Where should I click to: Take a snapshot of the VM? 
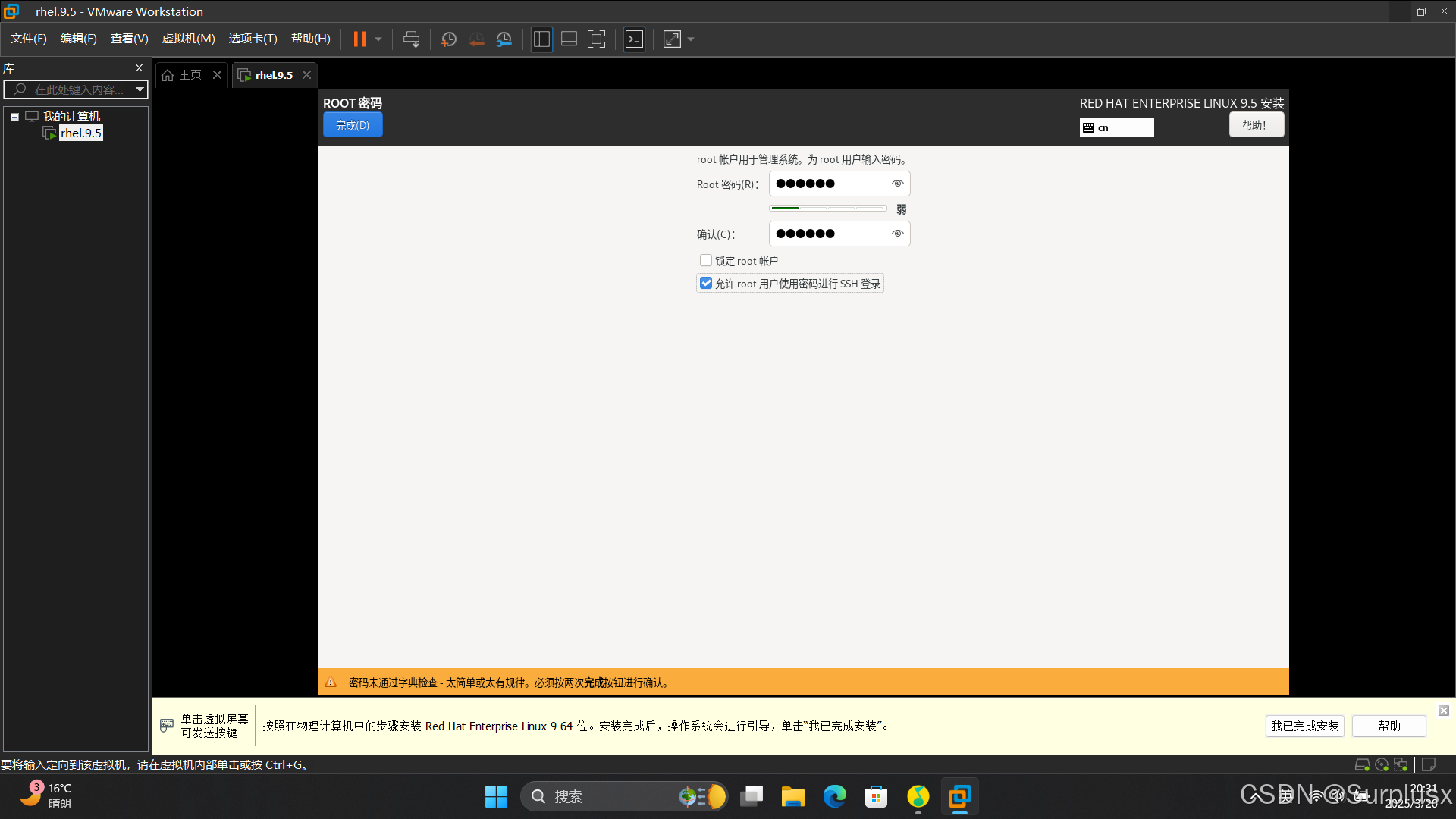[449, 39]
